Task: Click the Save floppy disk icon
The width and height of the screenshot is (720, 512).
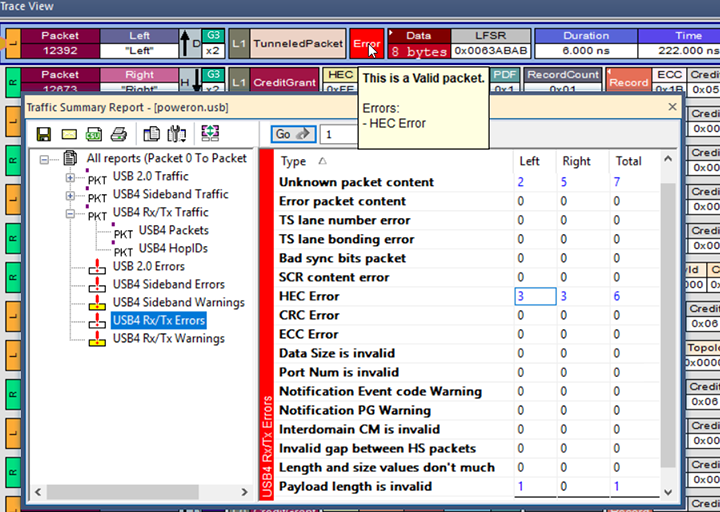Action: [44, 134]
